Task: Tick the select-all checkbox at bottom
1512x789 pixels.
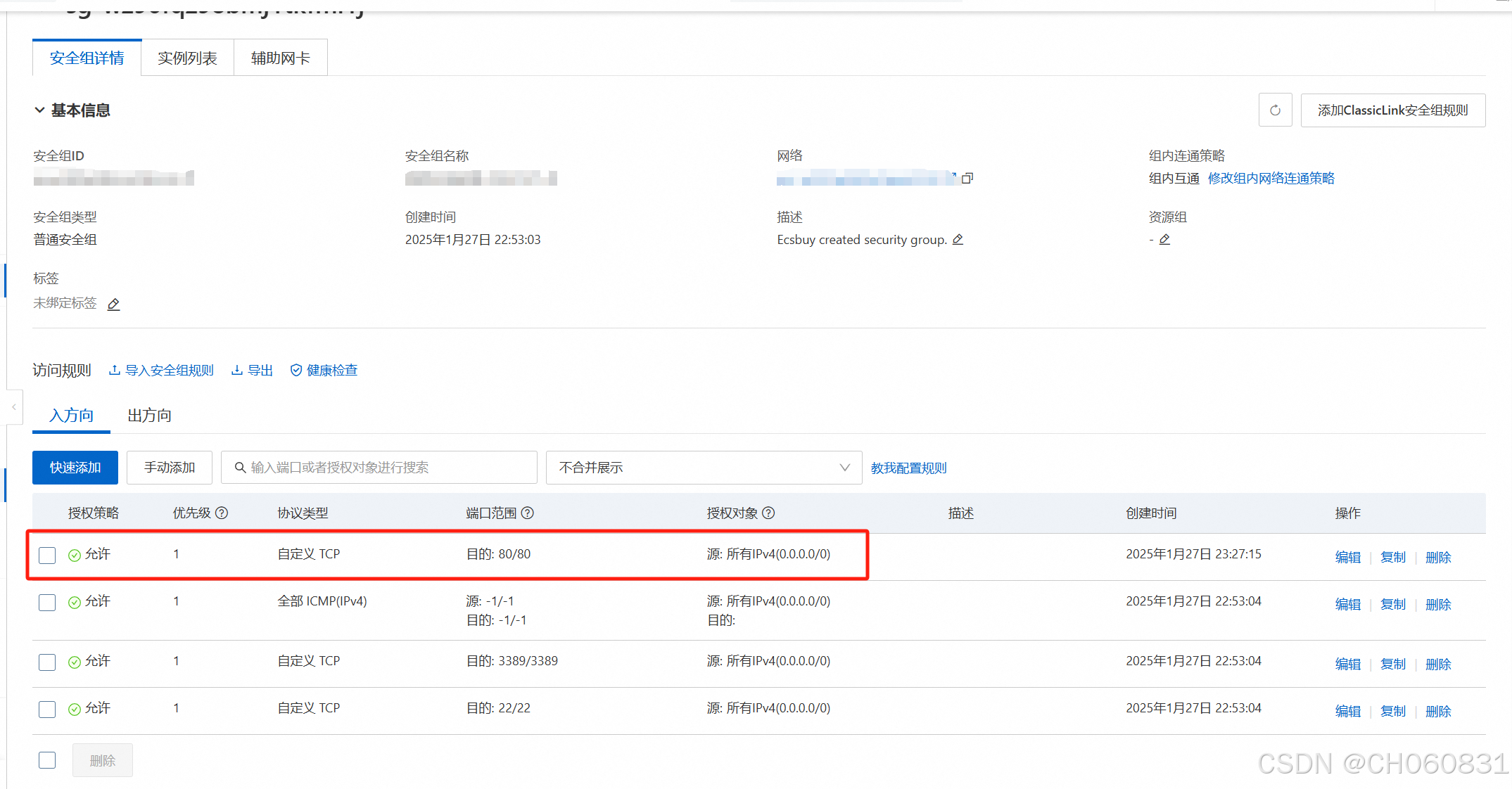Action: (x=47, y=760)
